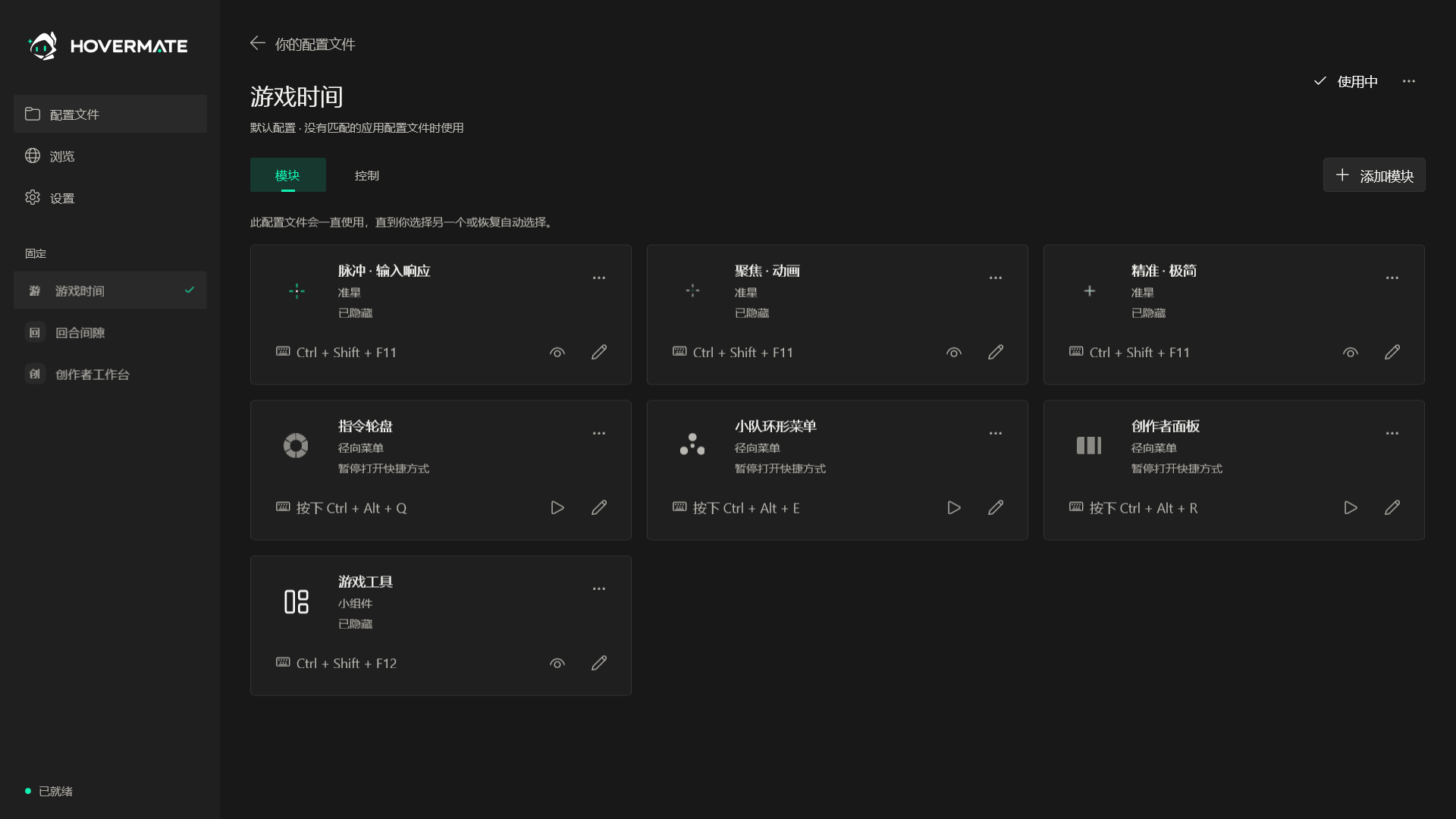Open more options for 聚焦 · 动画 card
This screenshot has height=819, width=1456.
(996, 278)
